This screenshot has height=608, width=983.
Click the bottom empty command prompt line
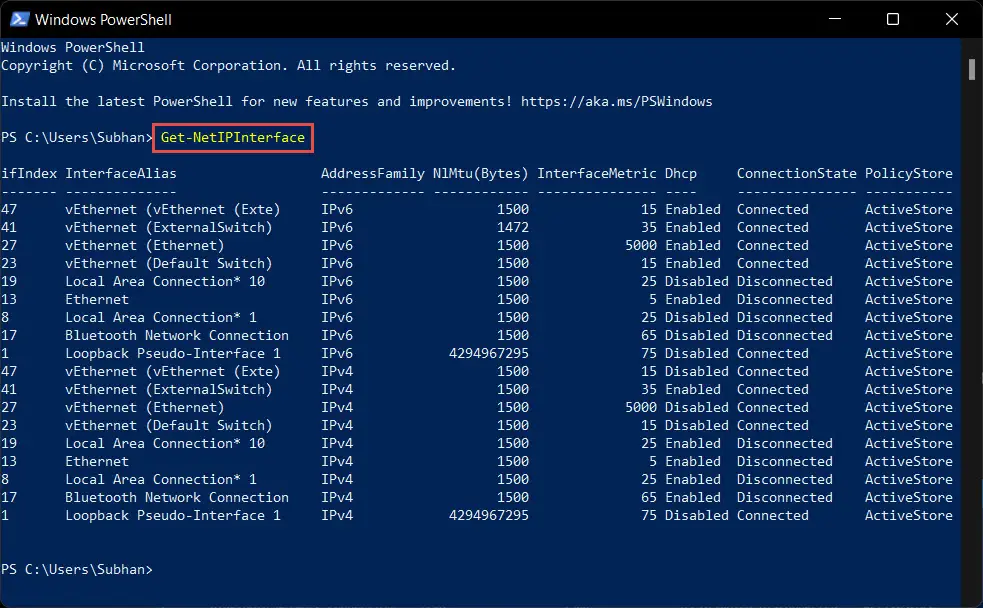480,569
